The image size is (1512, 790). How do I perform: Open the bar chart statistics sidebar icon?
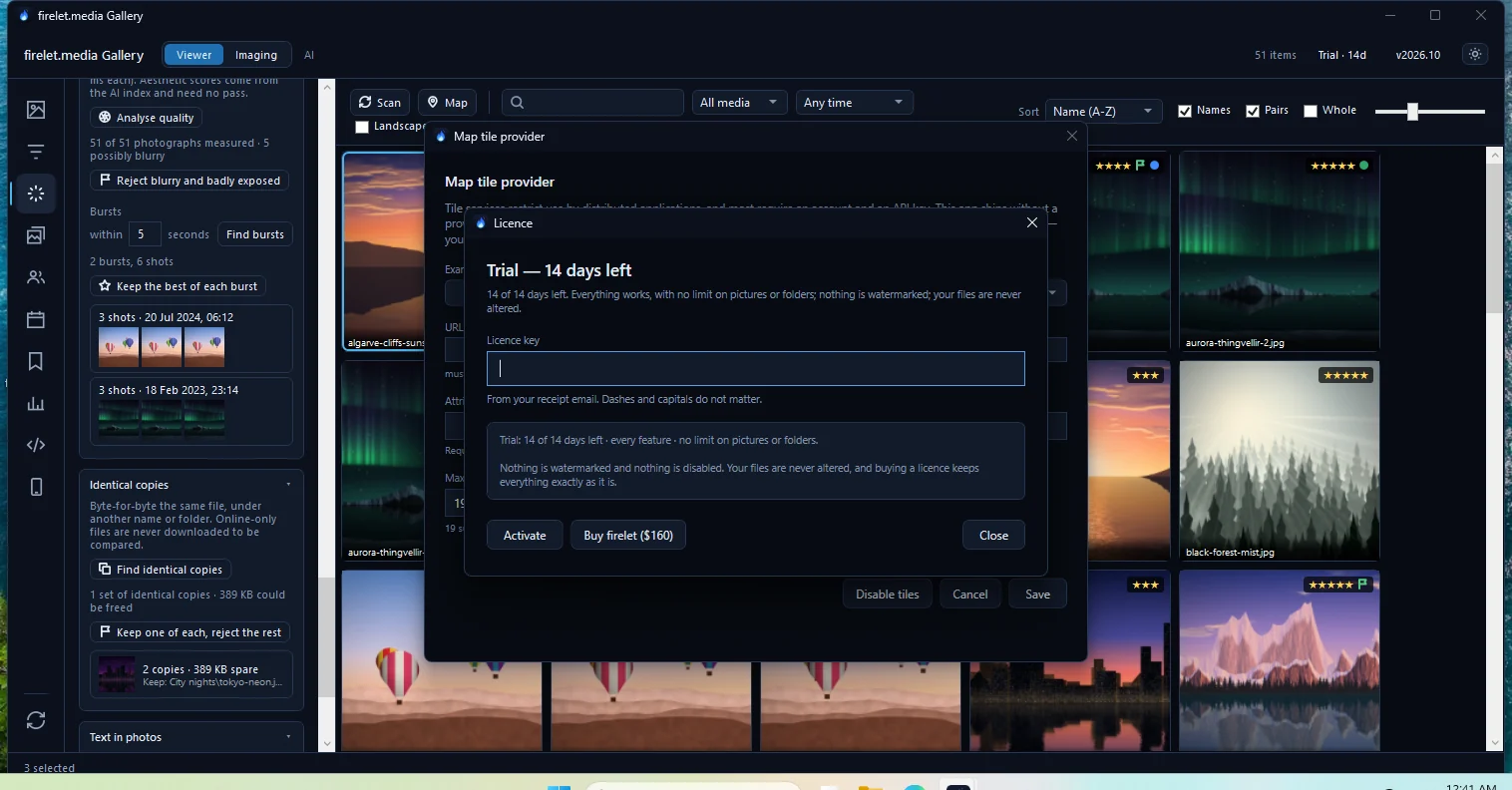click(x=36, y=403)
